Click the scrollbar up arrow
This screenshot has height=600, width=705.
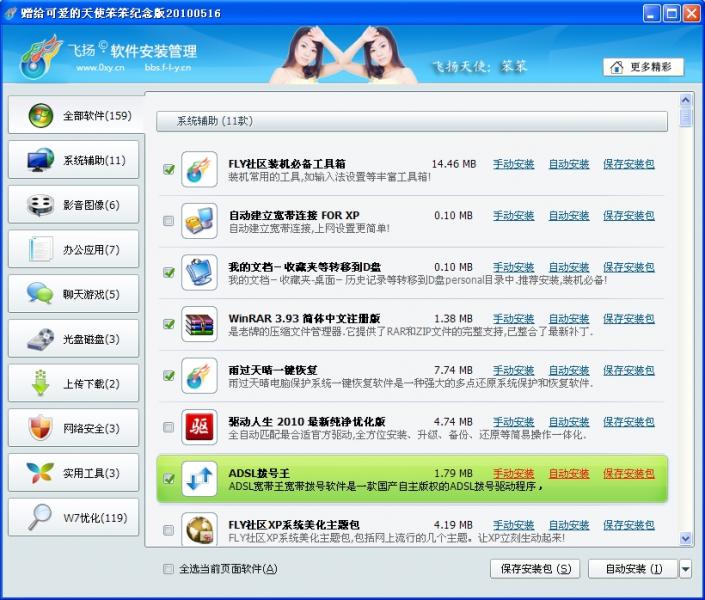pyautogui.click(x=686, y=100)
